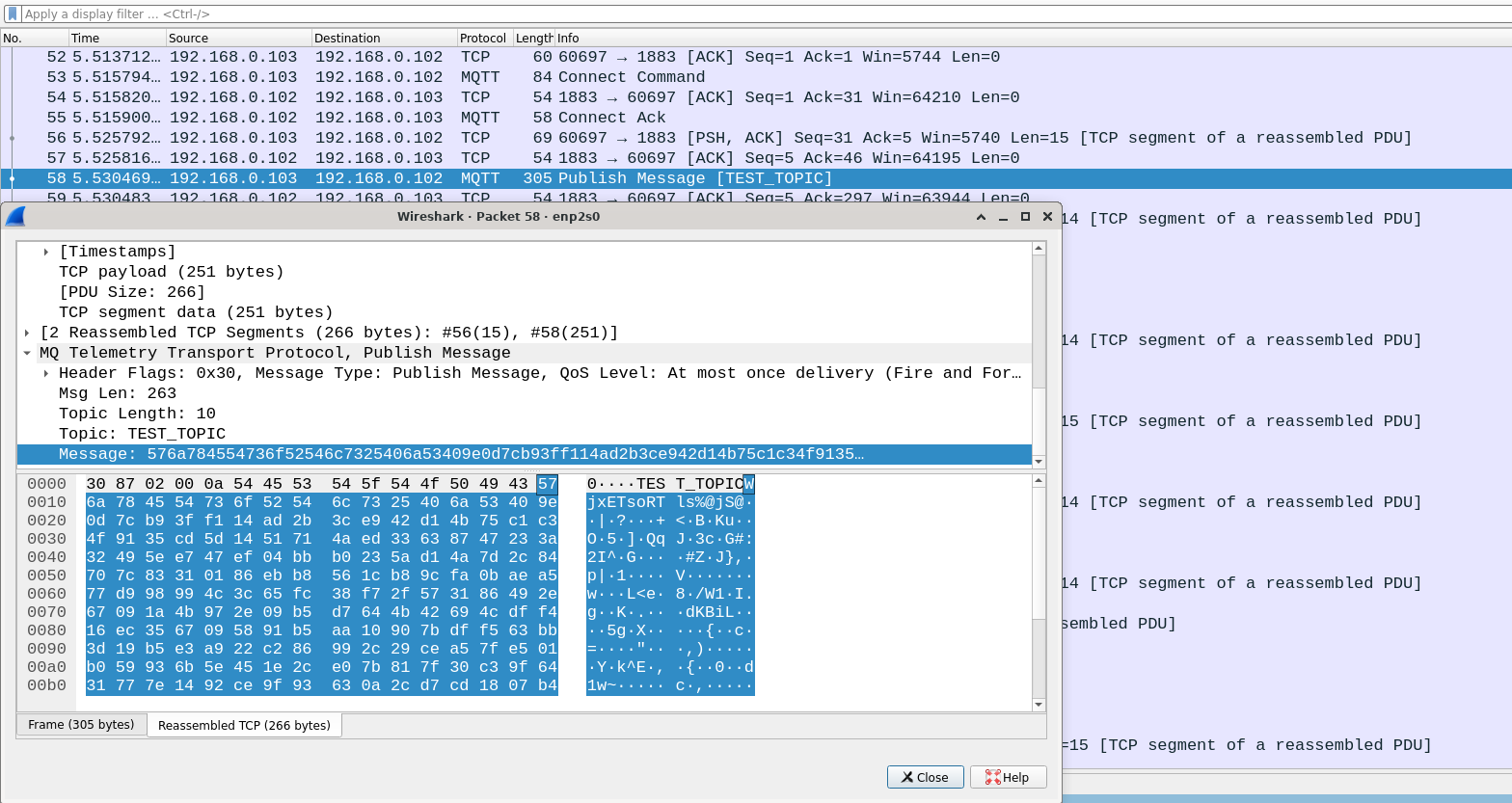Shade the Packet 58 dialog using the up-arrow button
The height and width of the screenshot is (803, 1512).
click(x=981, y=217)
